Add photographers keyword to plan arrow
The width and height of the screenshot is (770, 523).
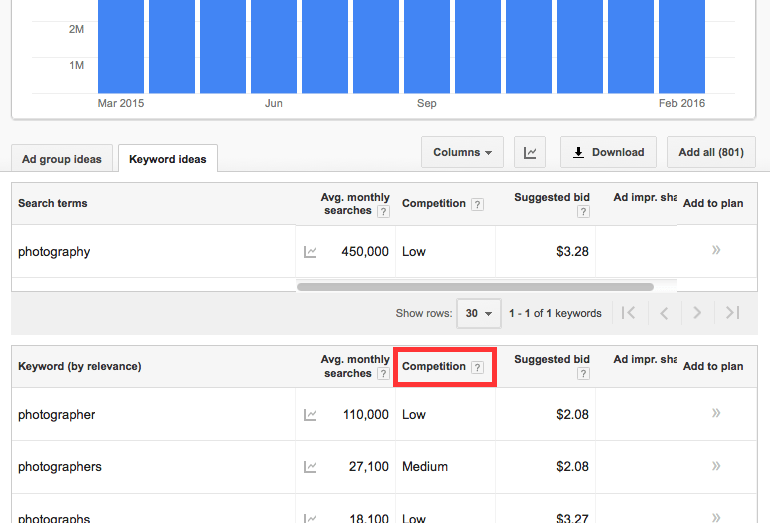[716, 466]
